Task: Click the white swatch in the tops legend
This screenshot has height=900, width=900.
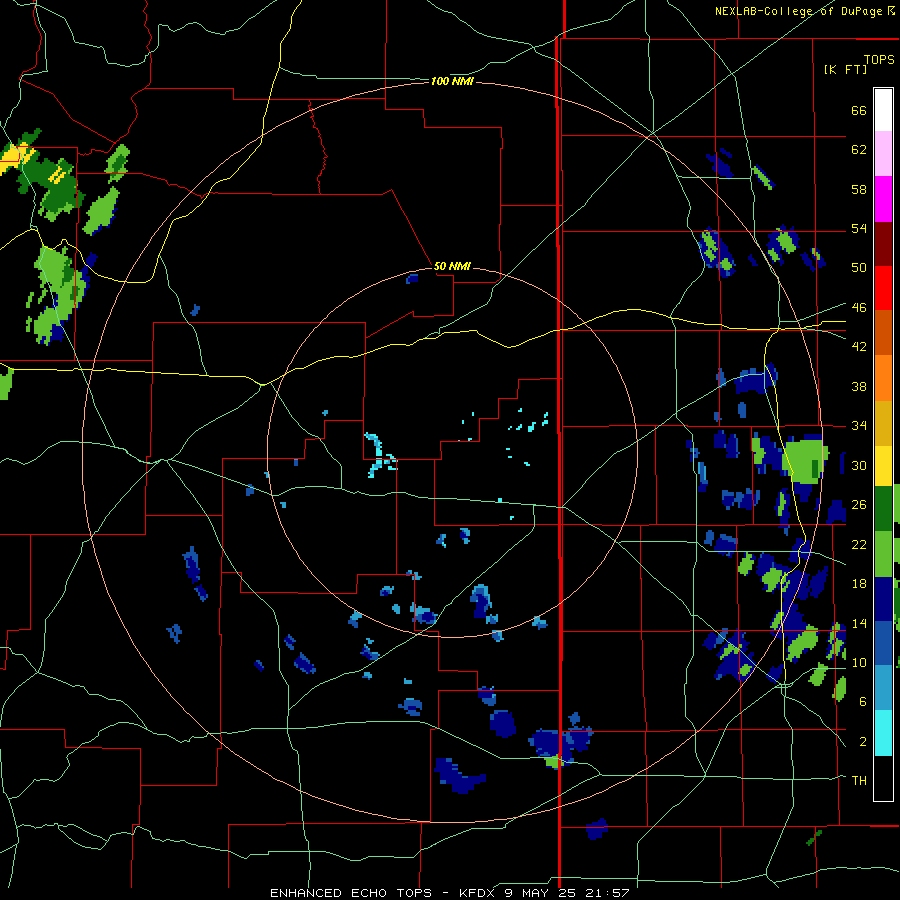Action: click(x=883, y=110)
